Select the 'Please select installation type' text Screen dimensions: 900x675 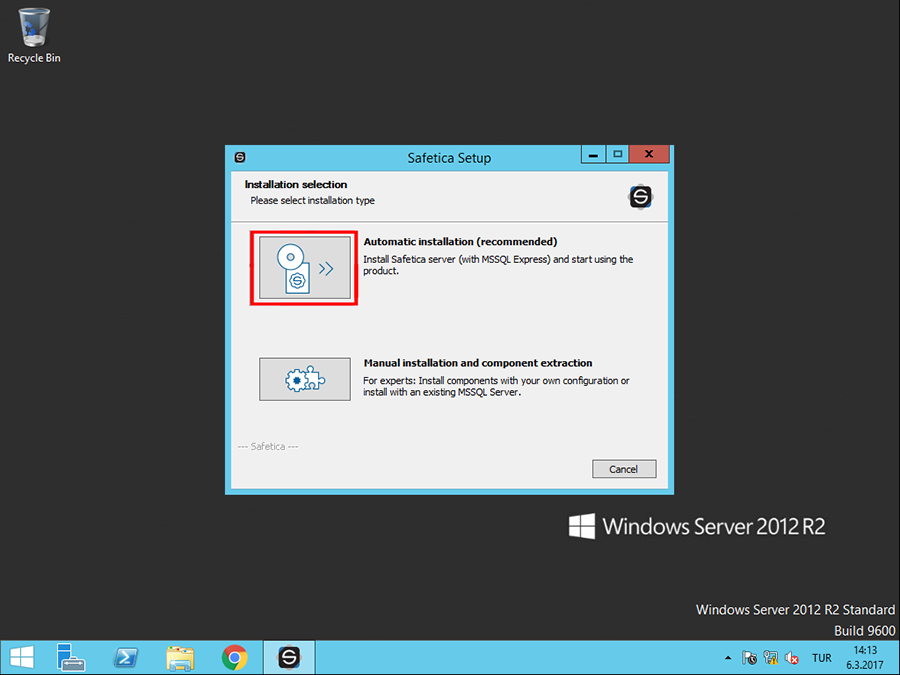coord(312,200)
